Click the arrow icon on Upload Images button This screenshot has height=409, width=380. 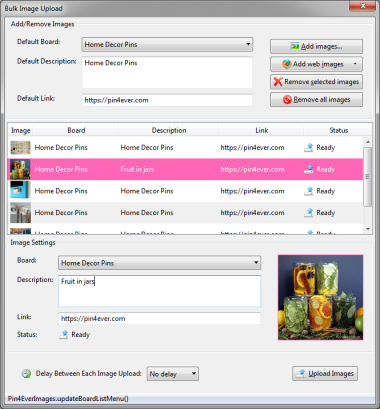click(x=302, y=373)
